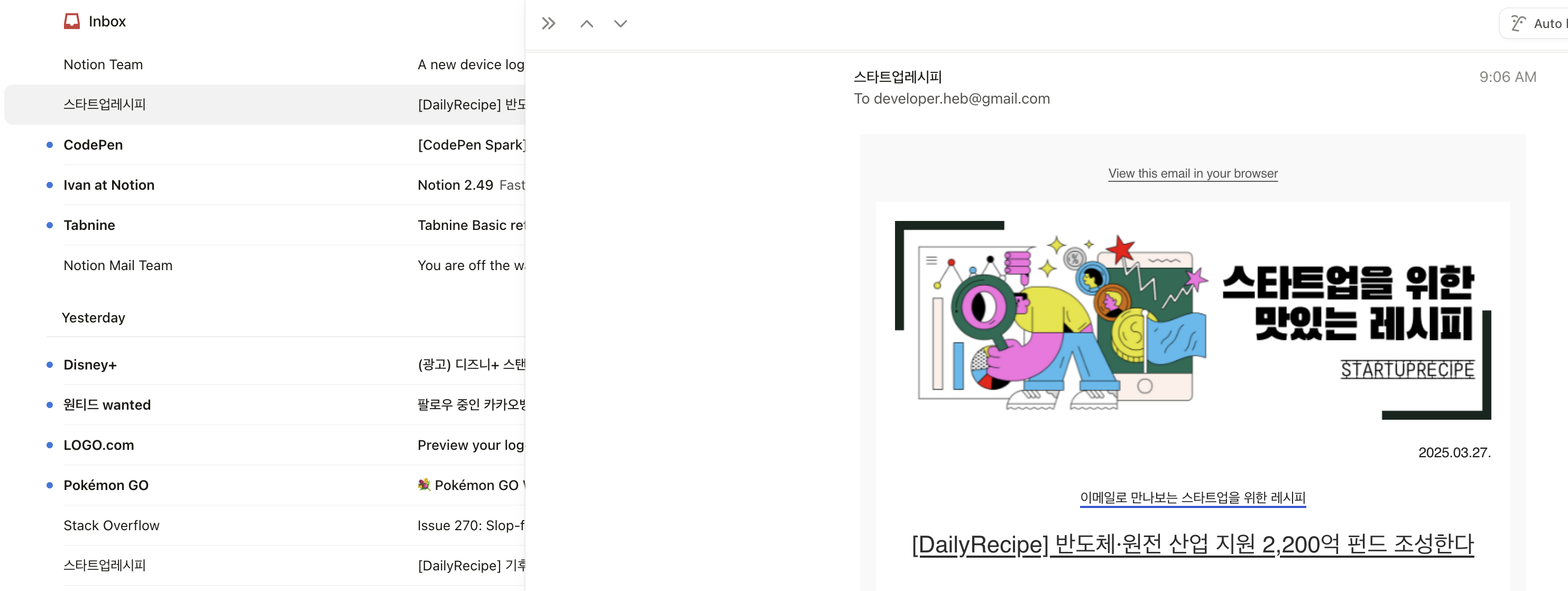The width and height of the screenshot is (1568, 591).
Task: Click the Yesterday section header
Action: 94,318
